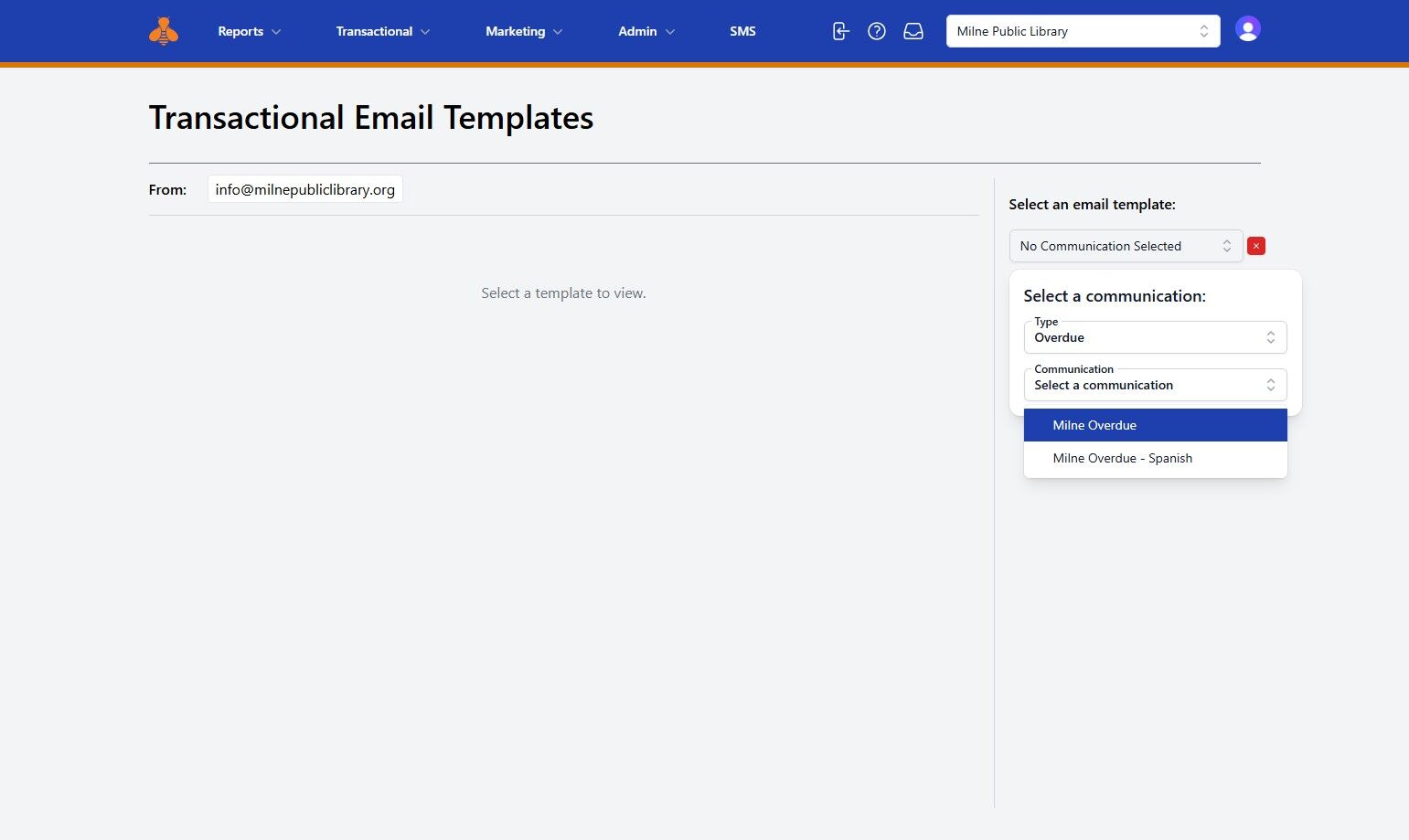Click the 'Select a template to view.' text
The width and height of the screenshot is (1409, 840).
(x=563, y=293)
